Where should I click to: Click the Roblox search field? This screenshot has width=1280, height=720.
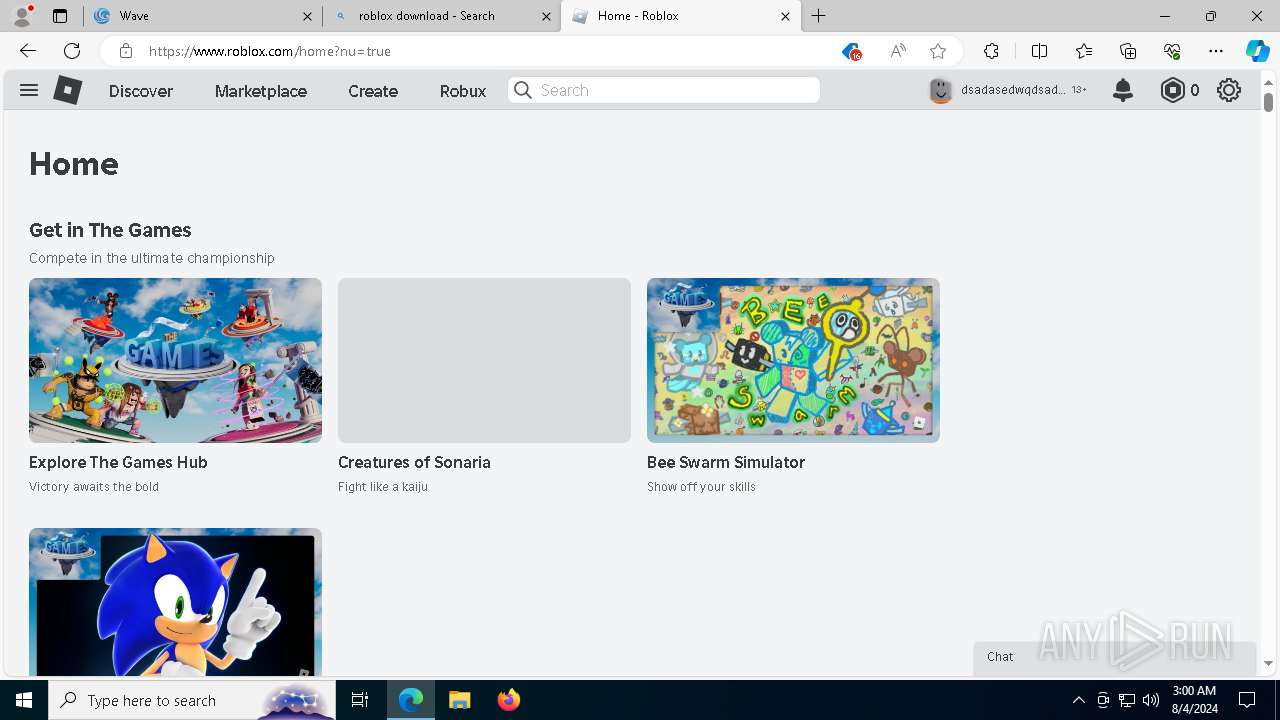tap(664, 90)
